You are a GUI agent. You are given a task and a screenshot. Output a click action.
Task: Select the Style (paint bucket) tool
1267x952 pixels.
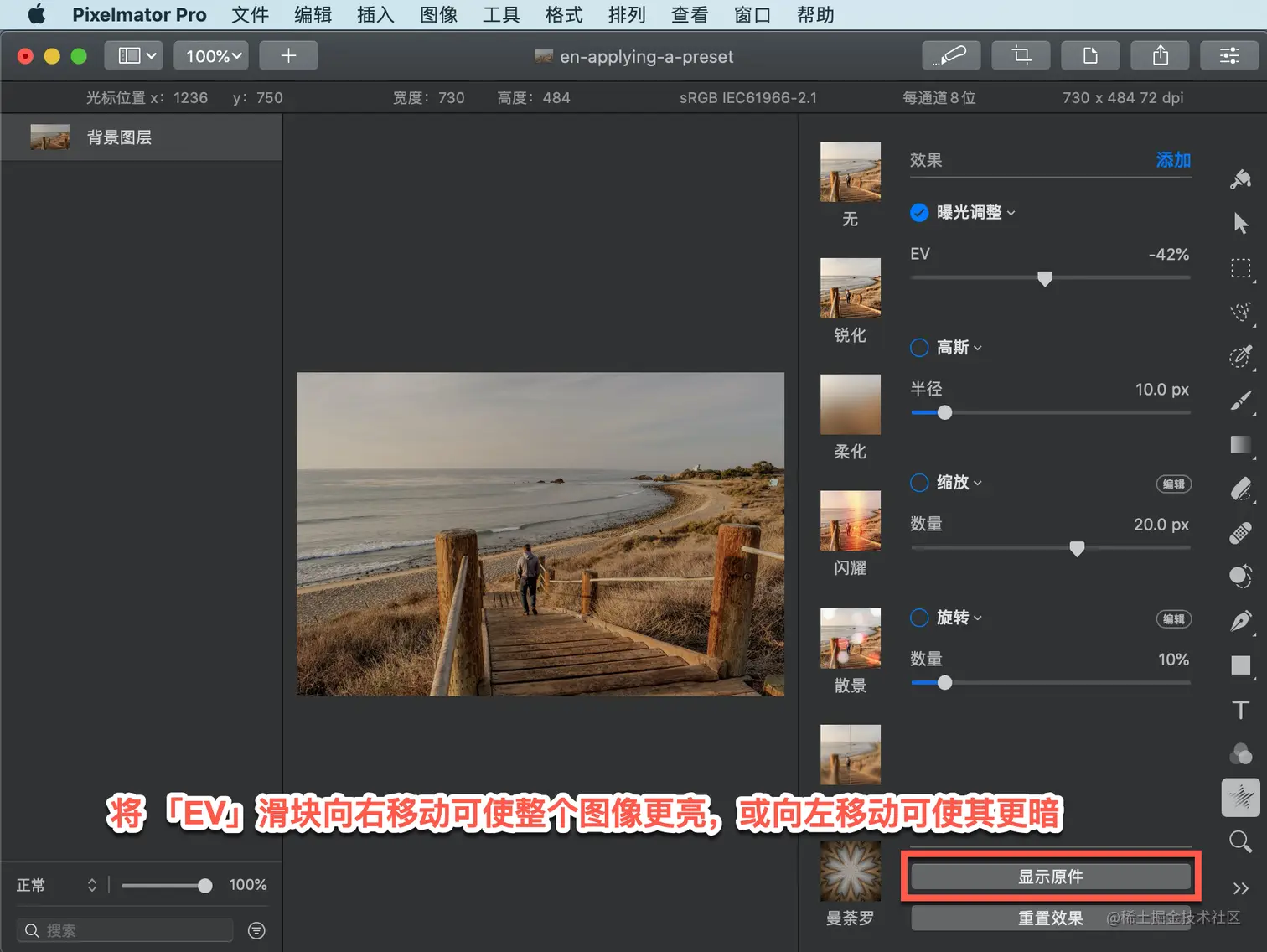(1241, 178)
